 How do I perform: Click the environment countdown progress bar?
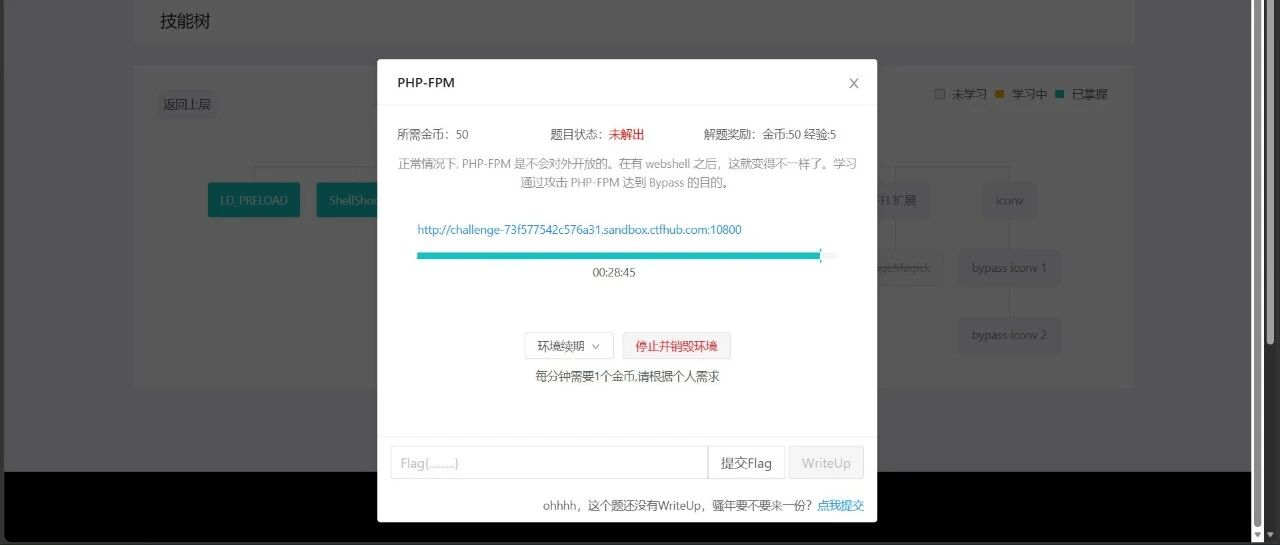click(x=627, y=256)
